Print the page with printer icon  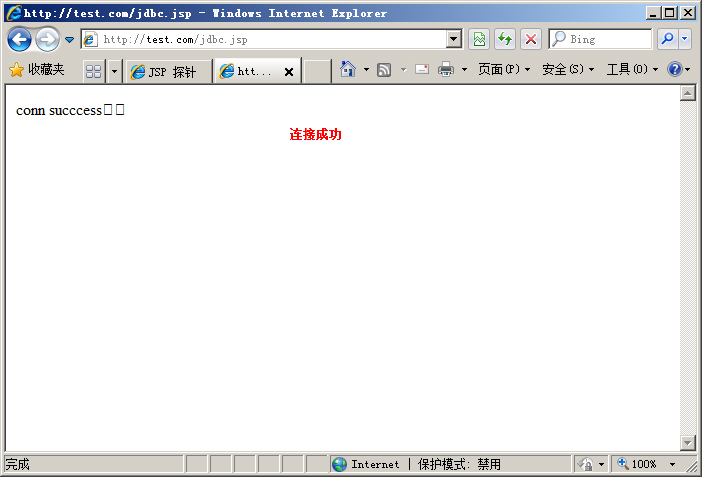(446, 69)
